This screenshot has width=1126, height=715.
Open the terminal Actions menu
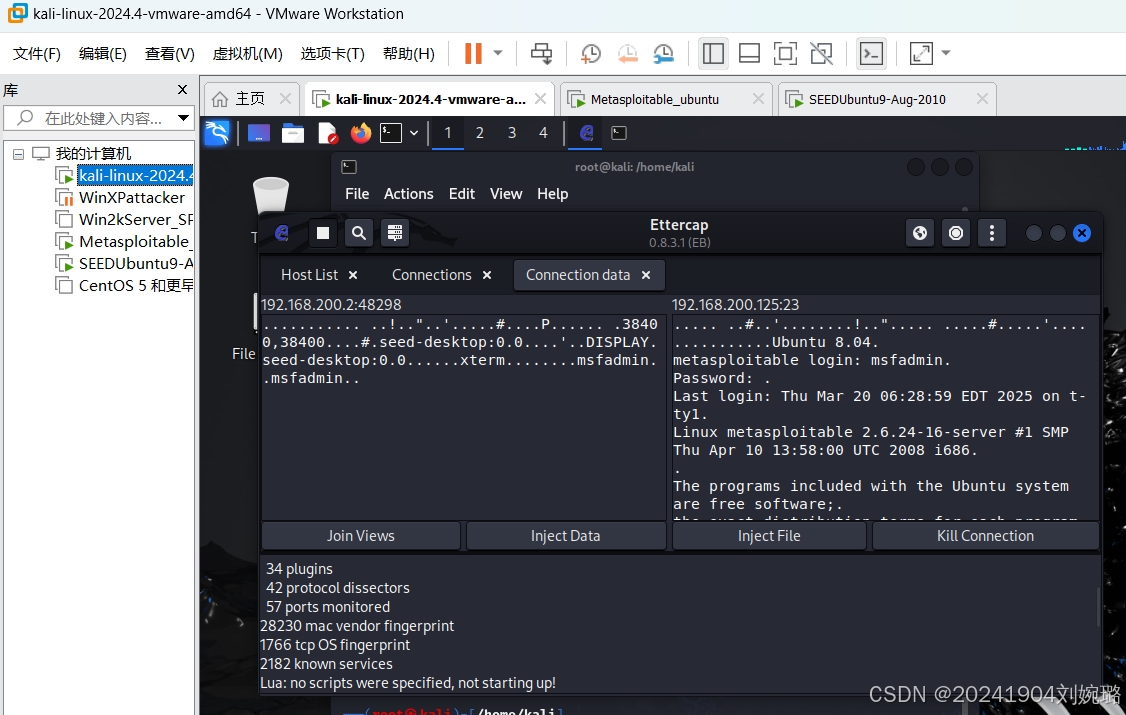tap(409, 194)
